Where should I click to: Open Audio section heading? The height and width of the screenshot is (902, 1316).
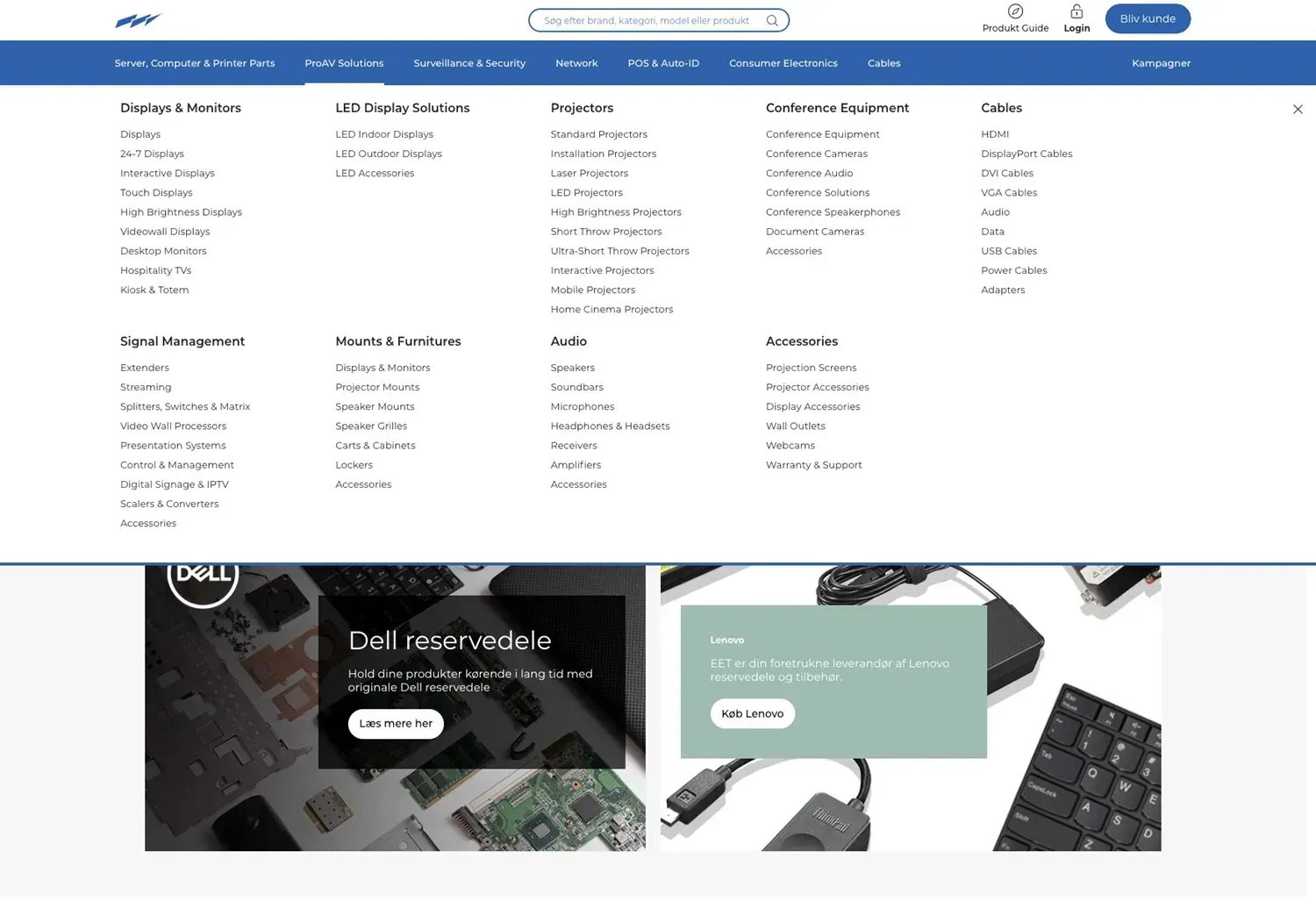pos(569,341)
